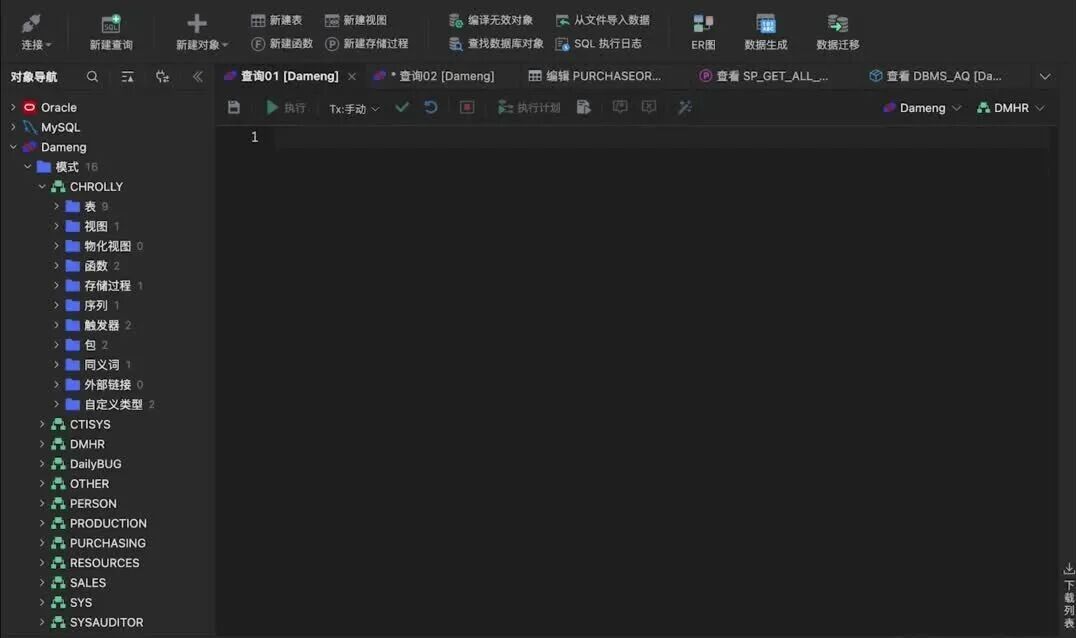
Task: Click the stop execution icon
Action: [467, 107]
